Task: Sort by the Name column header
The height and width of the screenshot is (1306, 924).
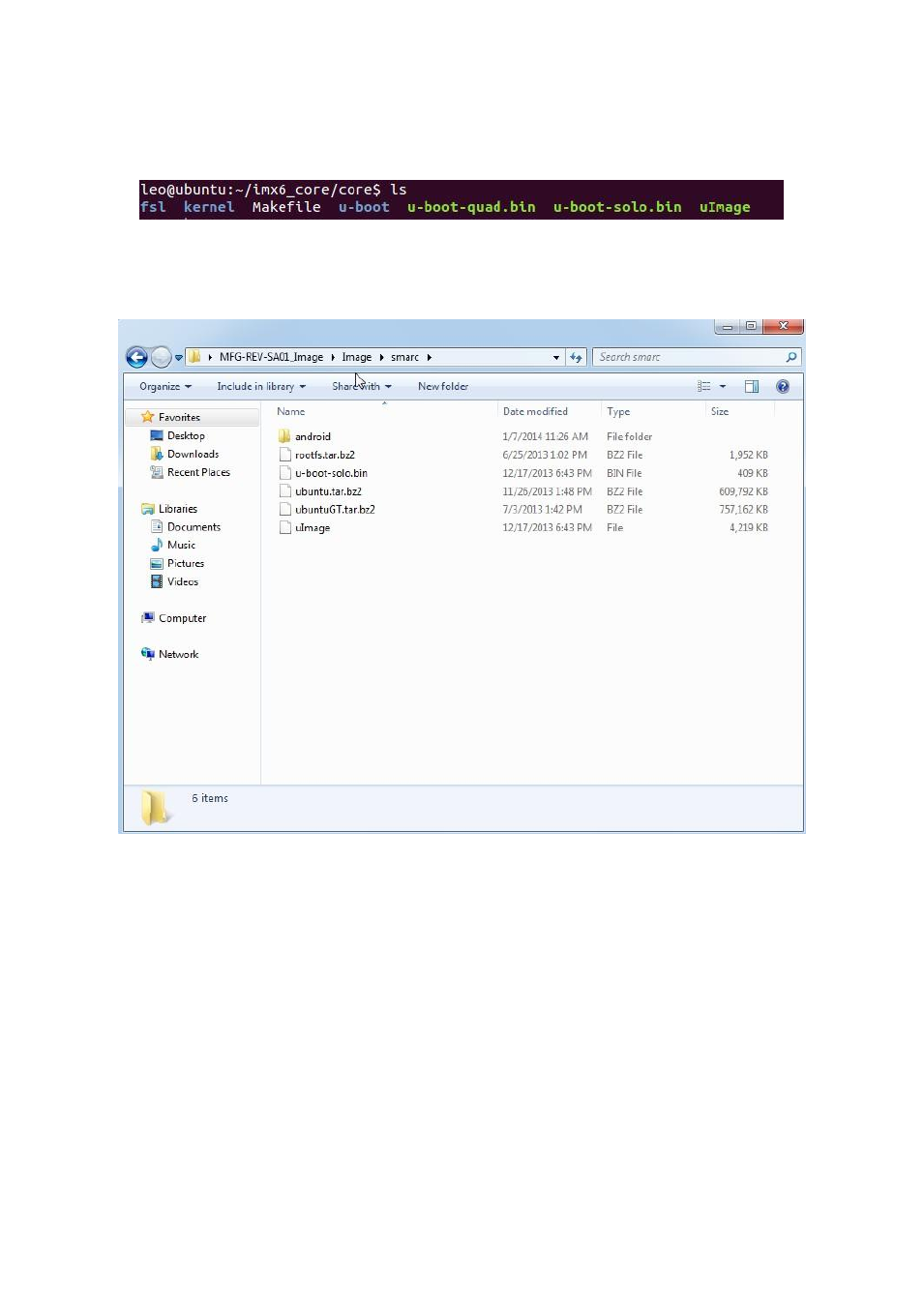Action: [290, 411]
